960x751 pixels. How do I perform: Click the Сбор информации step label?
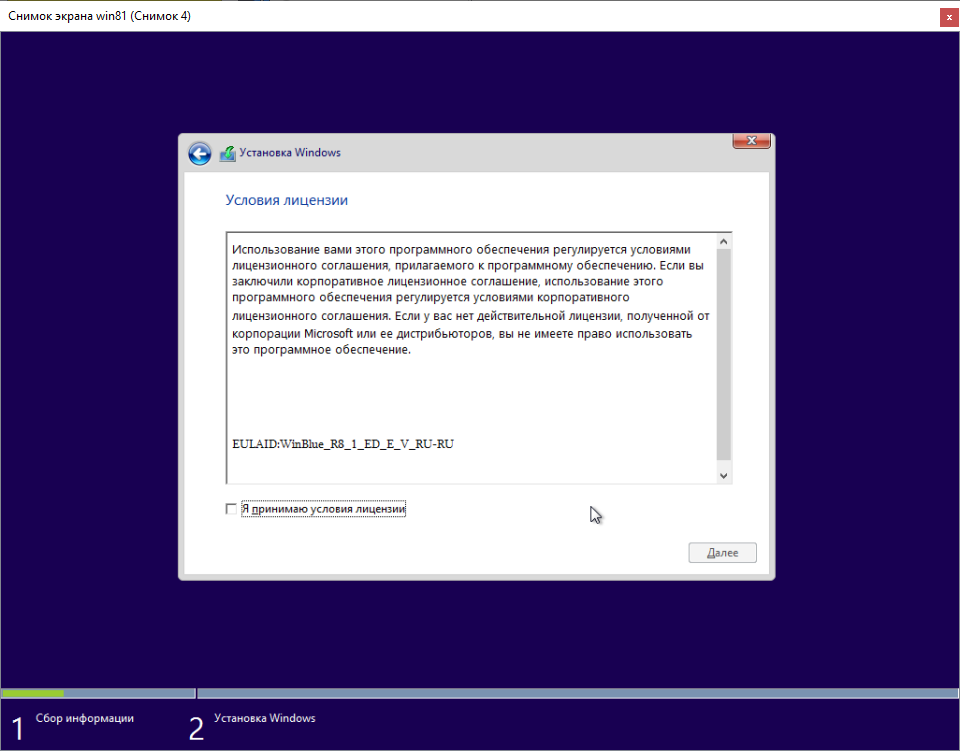pyautogui.click(x=84, y=718)
